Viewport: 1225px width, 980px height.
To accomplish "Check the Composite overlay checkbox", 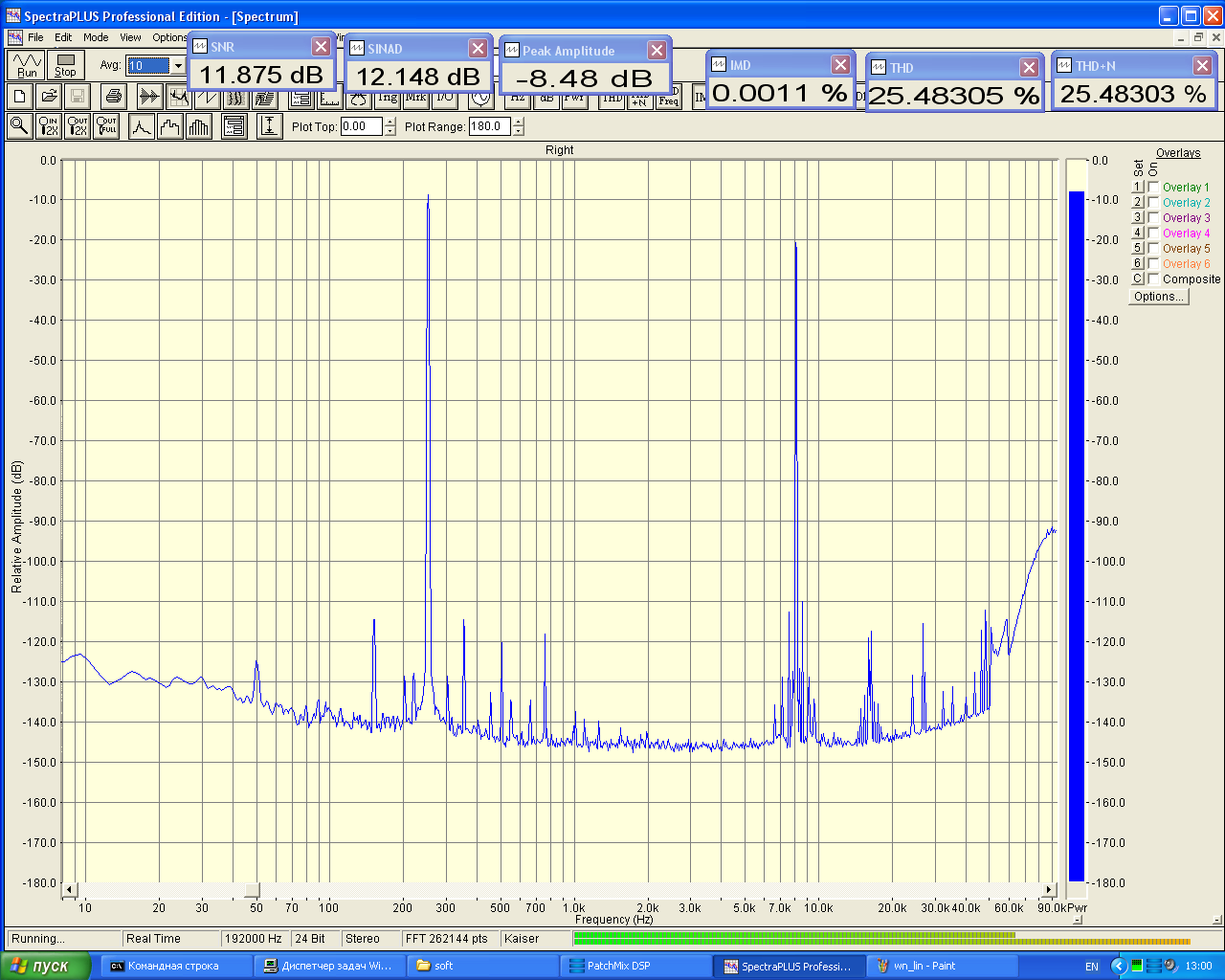I will (x=1154, y=279).
